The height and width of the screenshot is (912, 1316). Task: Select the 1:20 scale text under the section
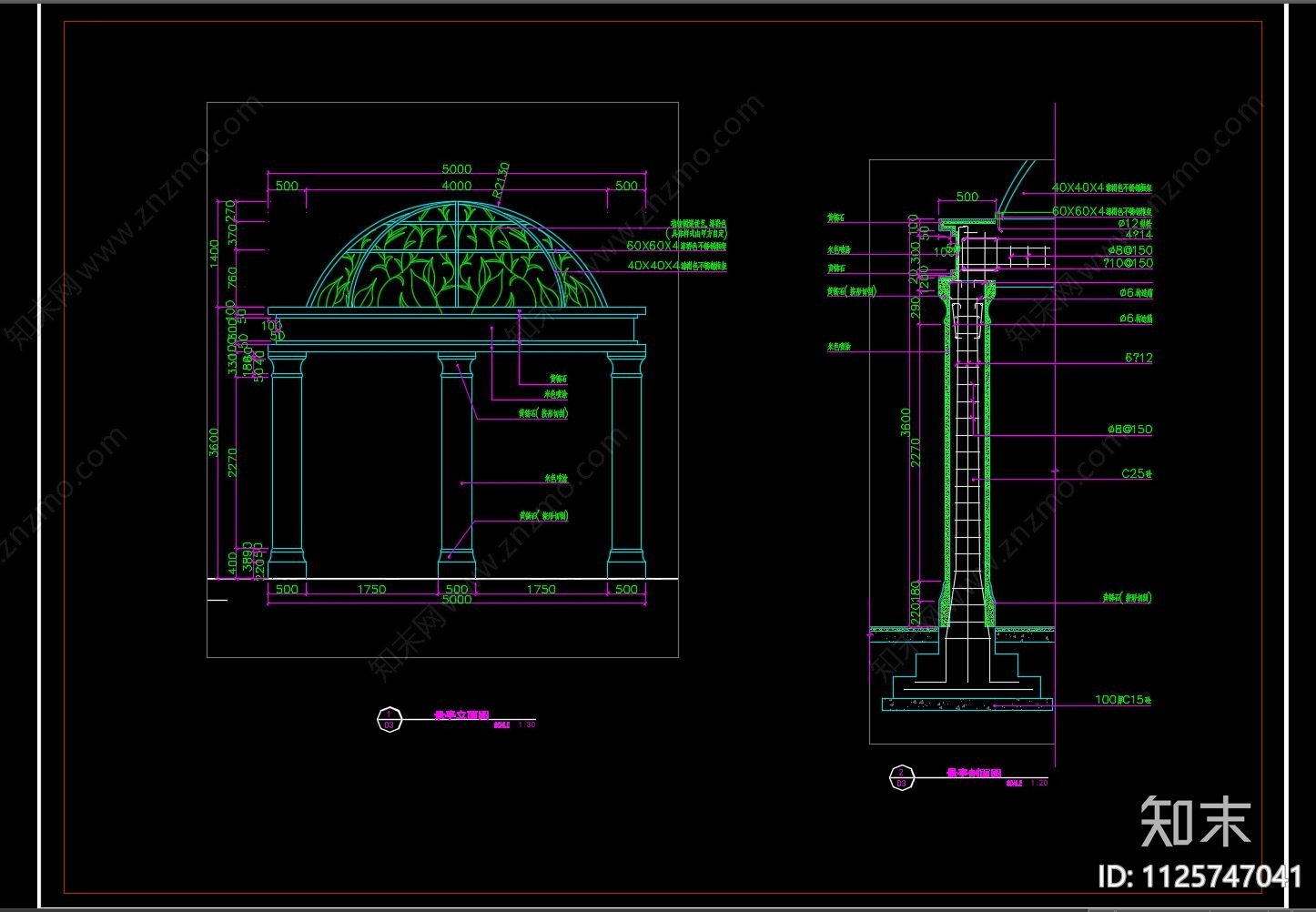point(1039,783)
